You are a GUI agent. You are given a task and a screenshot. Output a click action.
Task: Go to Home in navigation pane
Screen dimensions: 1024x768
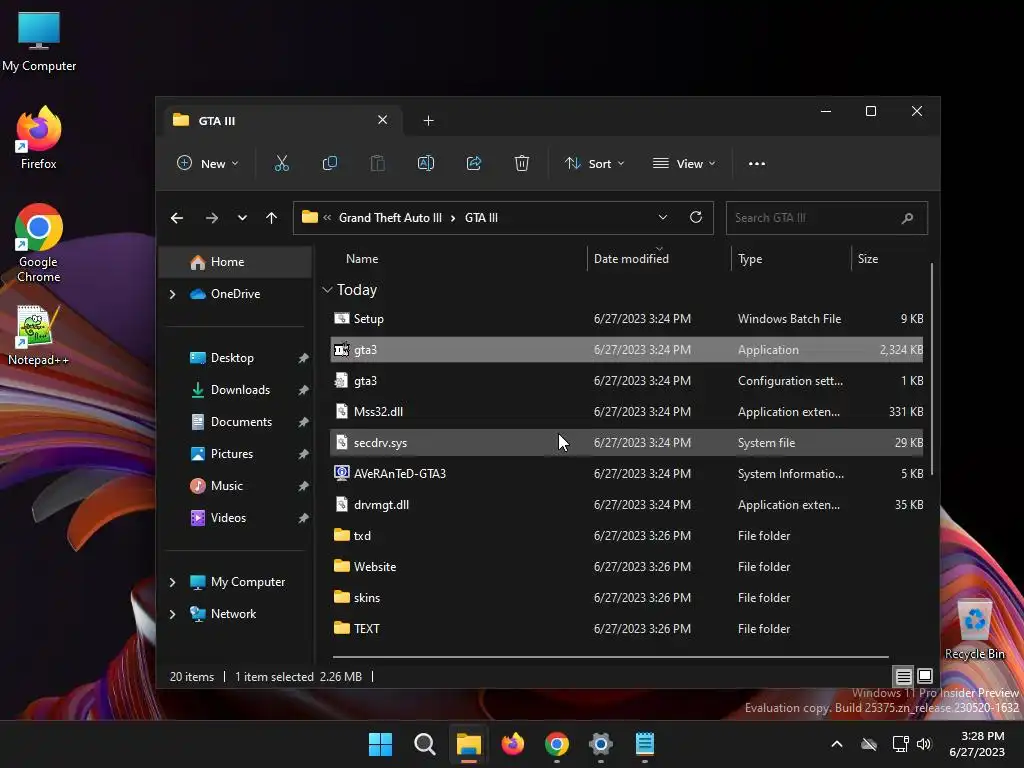click(235, 262)
